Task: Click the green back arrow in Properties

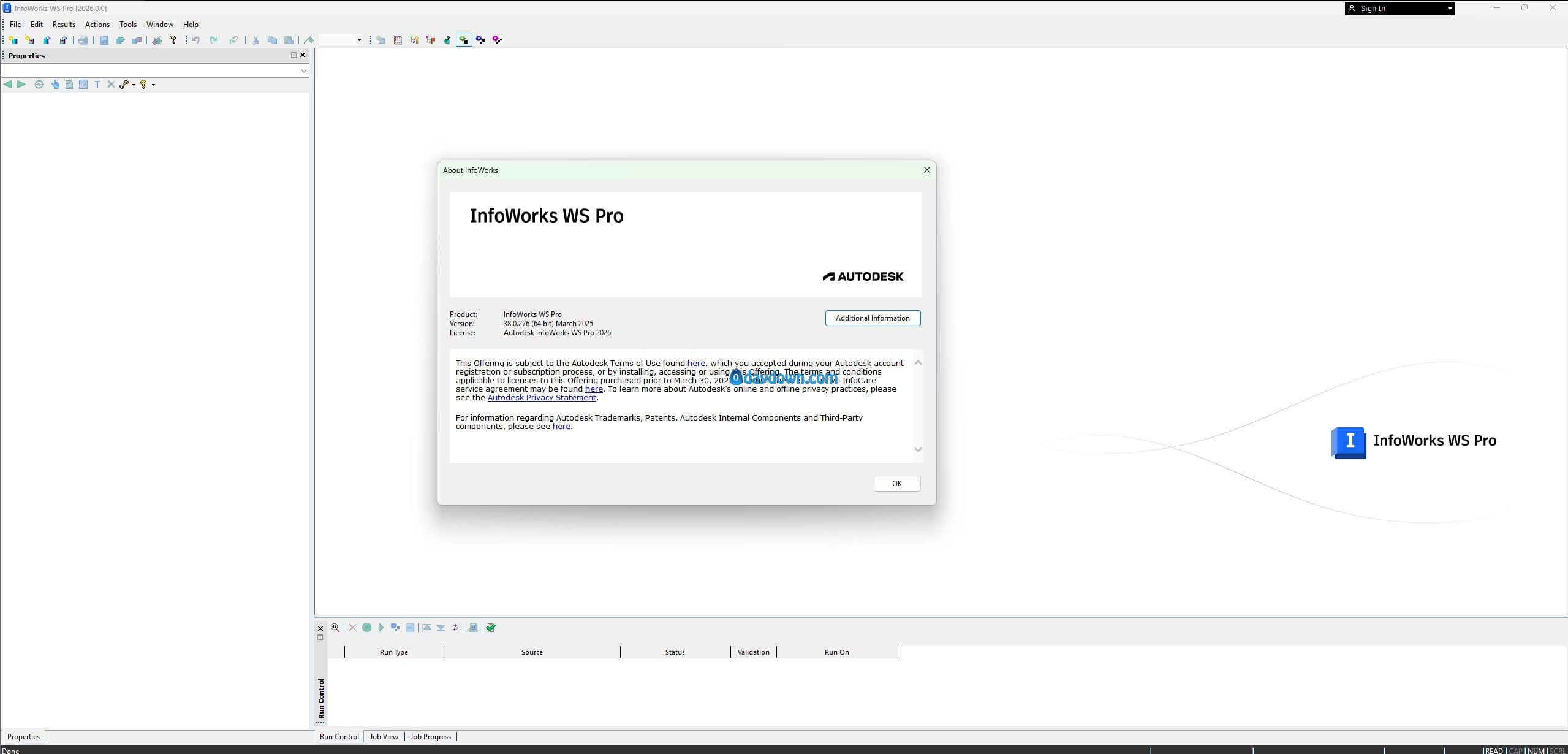Action: pyautogui.click(x=7, y=85)
